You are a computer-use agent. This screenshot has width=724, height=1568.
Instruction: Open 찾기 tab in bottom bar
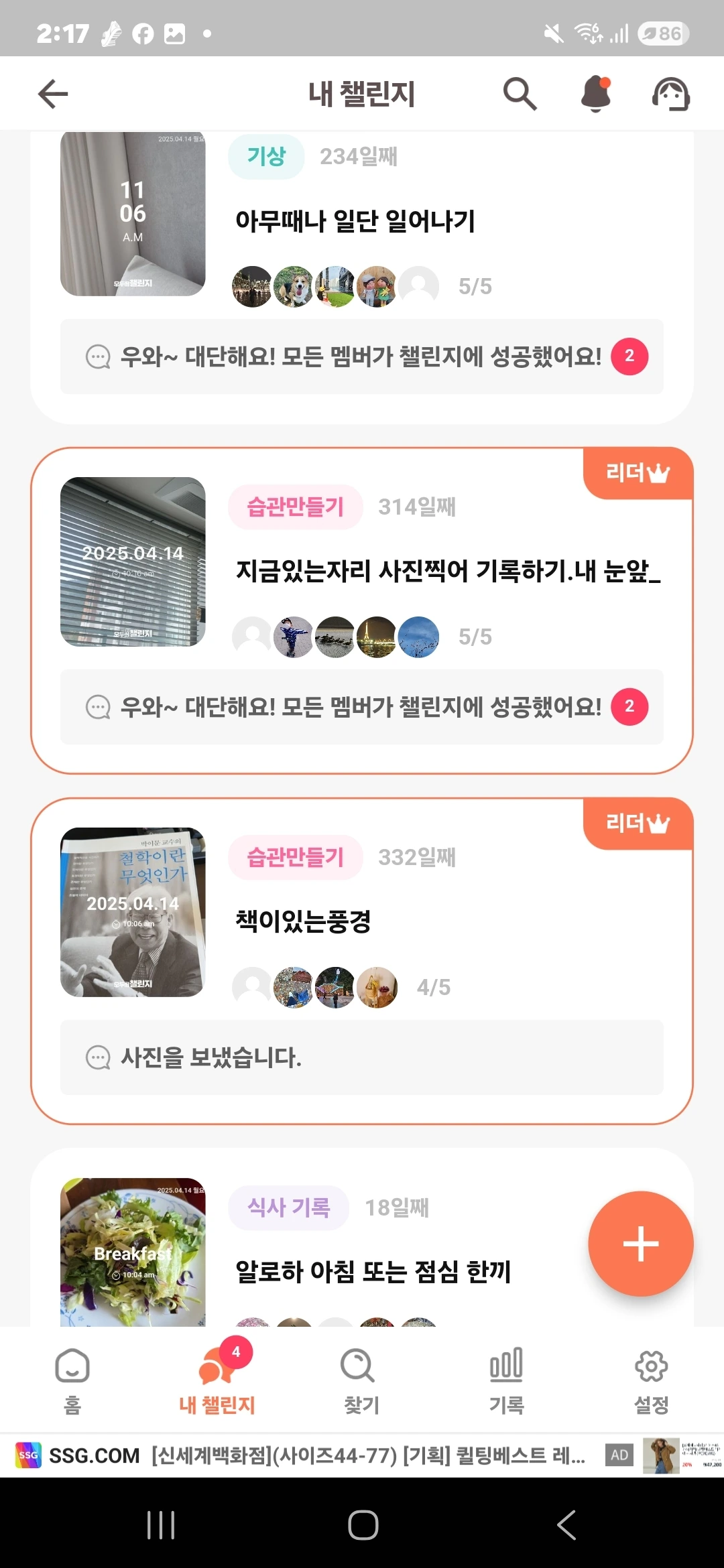pos(362,1380)
